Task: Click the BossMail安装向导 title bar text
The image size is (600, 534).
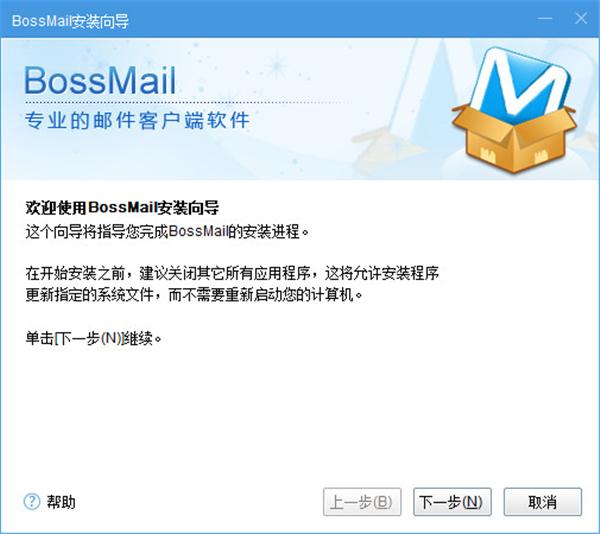Action: [x=70, y=21]
